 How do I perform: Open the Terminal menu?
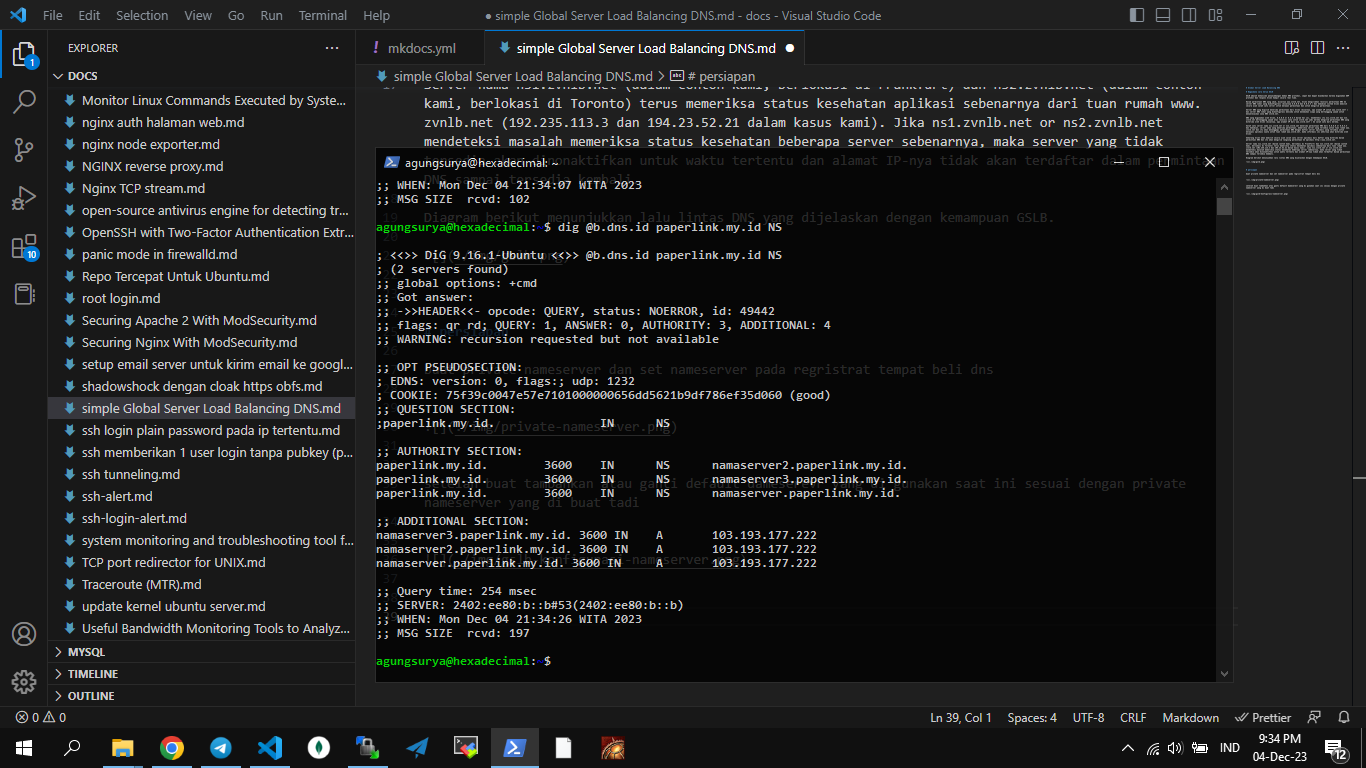click(322, 15)
